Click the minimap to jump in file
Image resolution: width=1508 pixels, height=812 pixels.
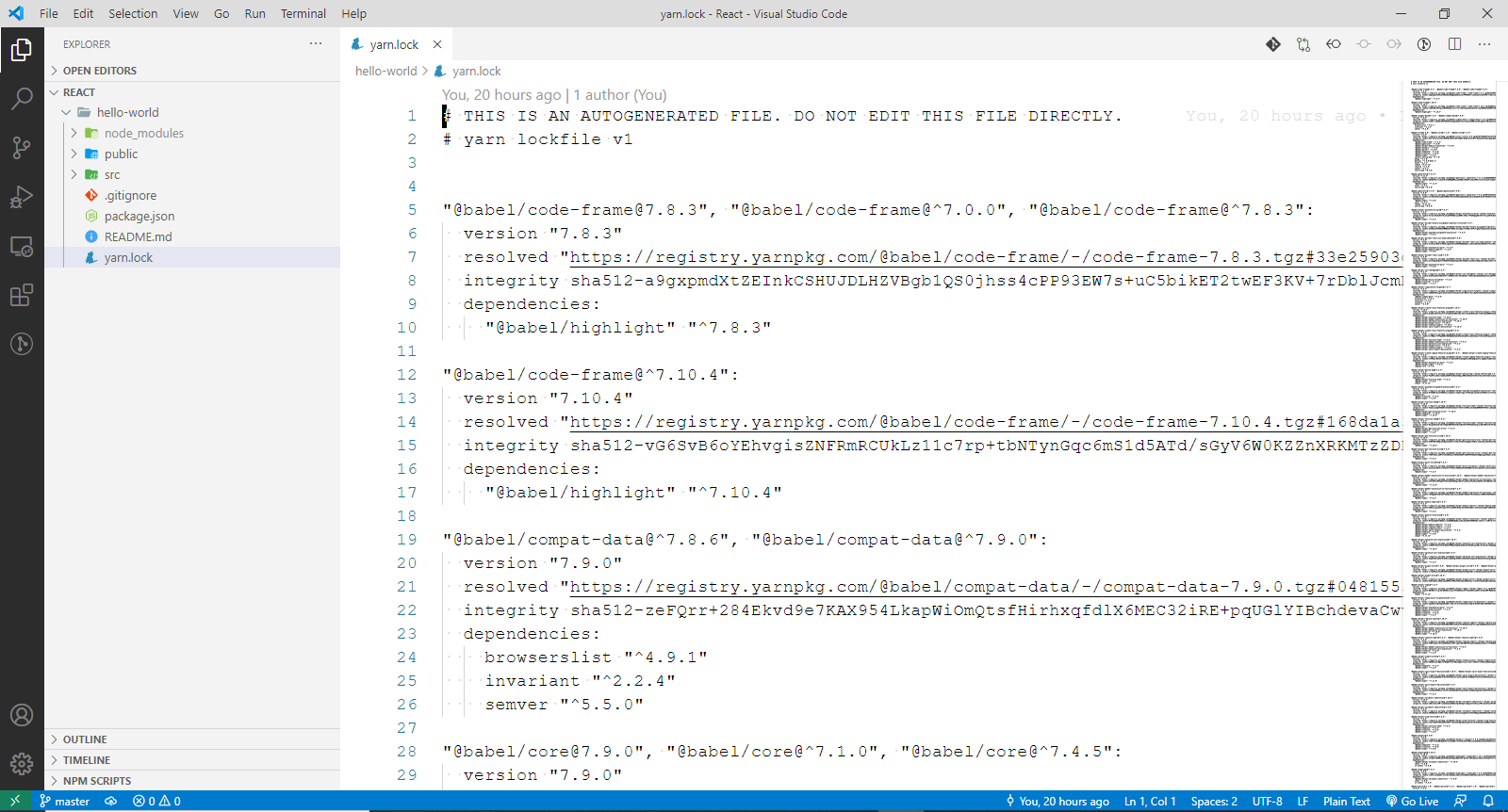[1453, 433]
